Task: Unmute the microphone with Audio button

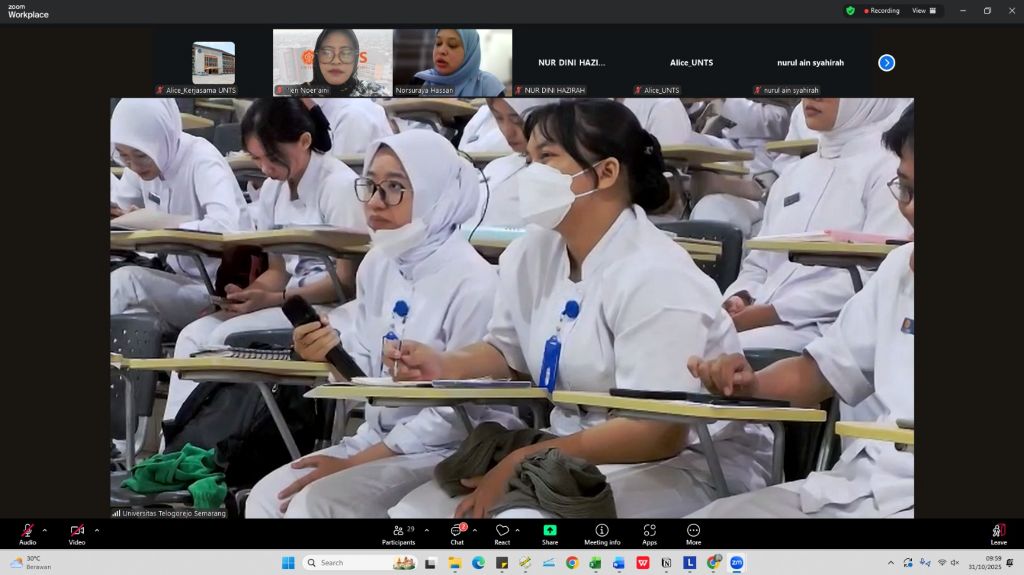Action: pos(27,532)
